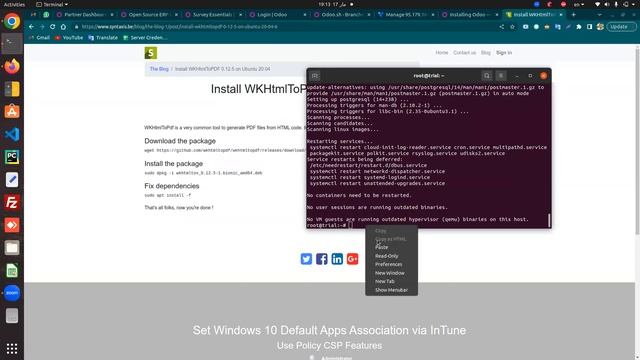Image resolution: width=640 pixels, height=360 pixels.
Task: Select New Window in the context menu
Action: [x=390, y=273]
